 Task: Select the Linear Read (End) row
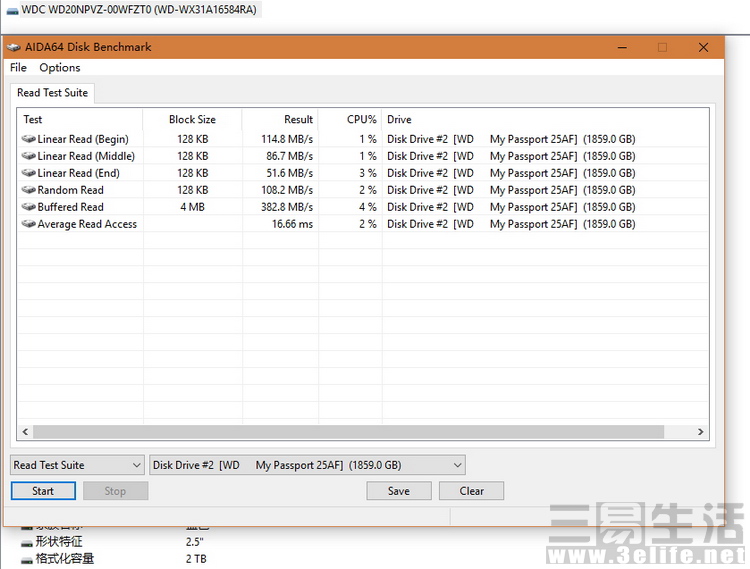tap(363, 173)
